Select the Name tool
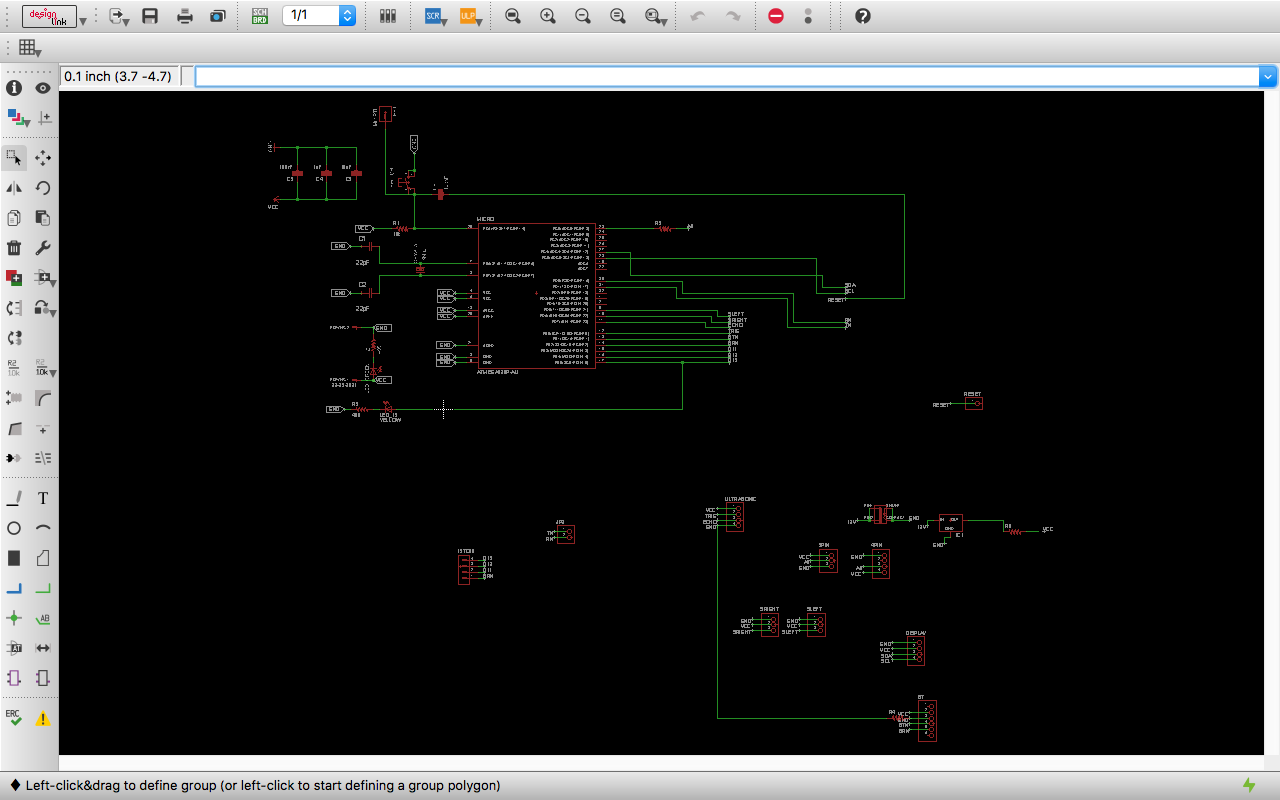The width and height of the screenshot is (1280, 800). pyautogui.click(x=14, y=367)
